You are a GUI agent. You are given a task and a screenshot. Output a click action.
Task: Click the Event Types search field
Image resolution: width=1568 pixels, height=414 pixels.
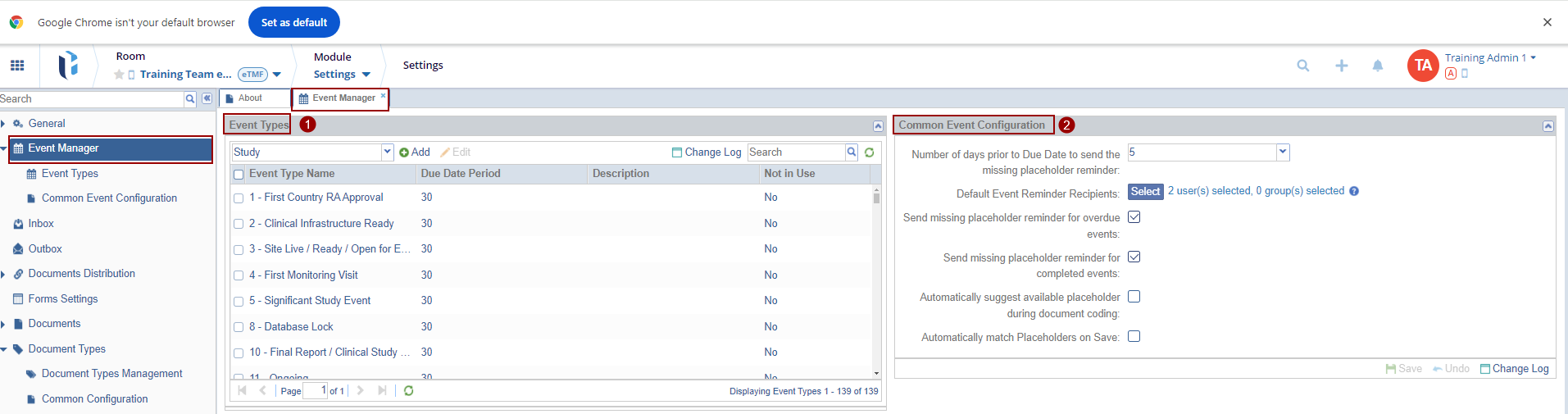pos(796,152)
